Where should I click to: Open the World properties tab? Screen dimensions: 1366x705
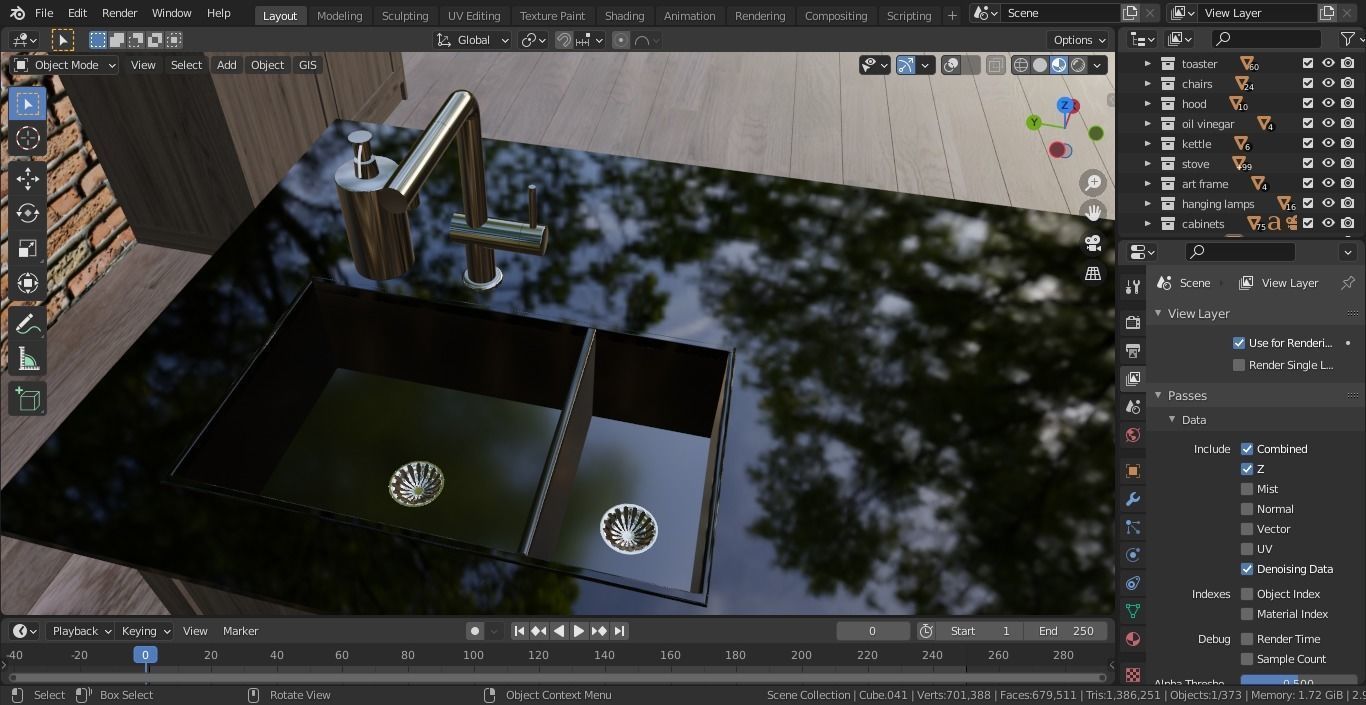[1132, 435]
